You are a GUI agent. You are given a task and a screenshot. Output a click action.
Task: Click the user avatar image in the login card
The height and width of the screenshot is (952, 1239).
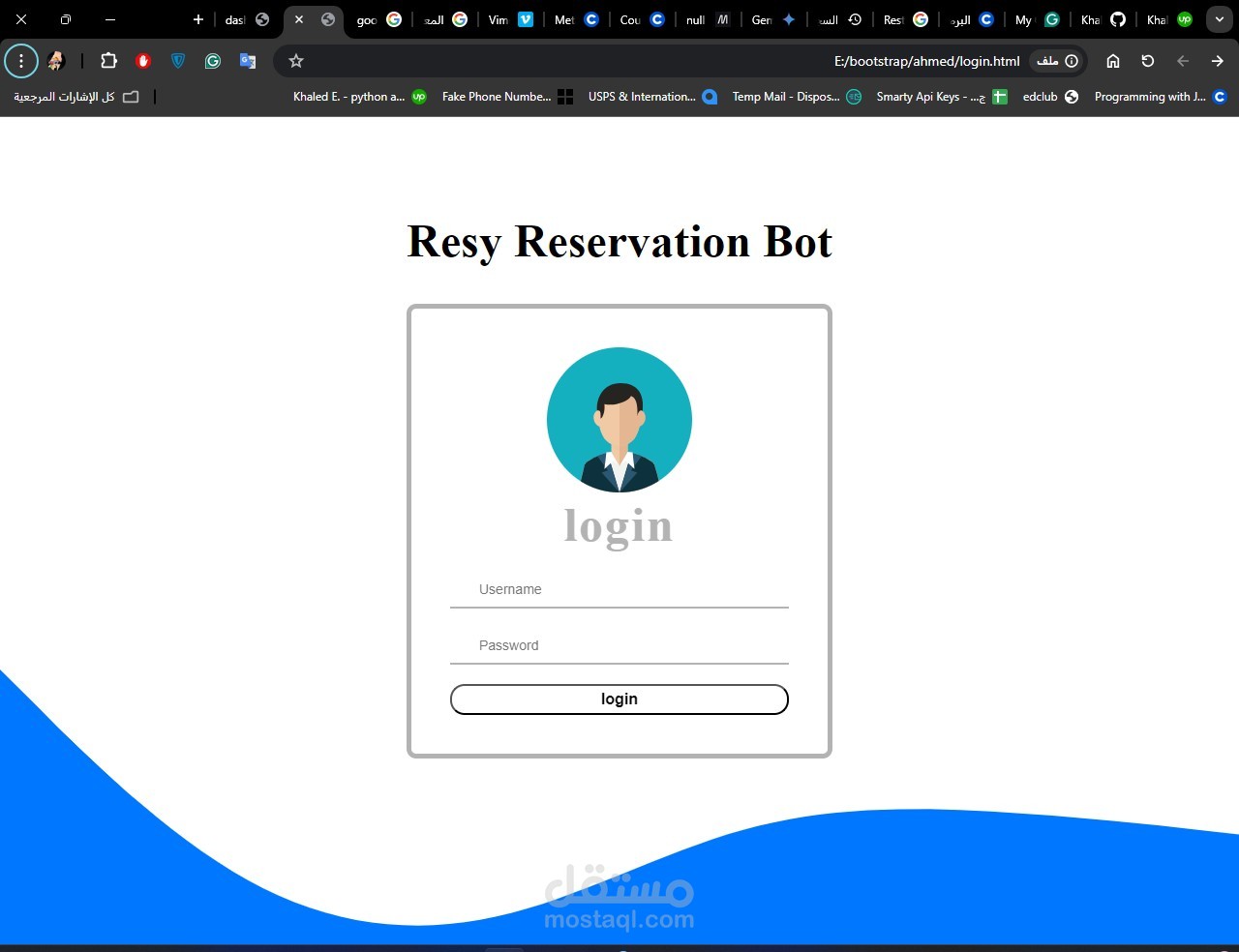pos(619,420)
